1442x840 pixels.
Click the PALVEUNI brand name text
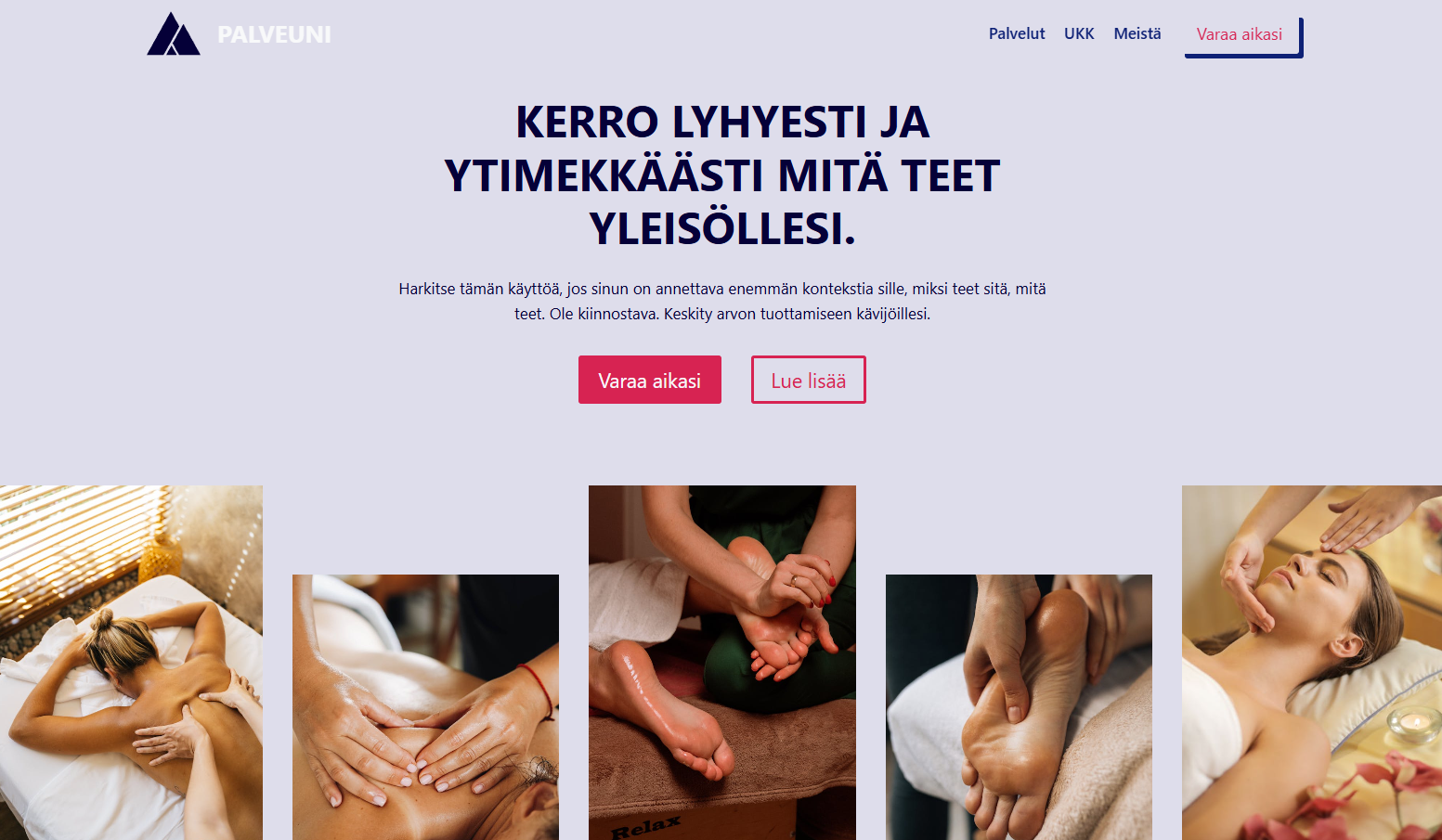pos(274,34)
